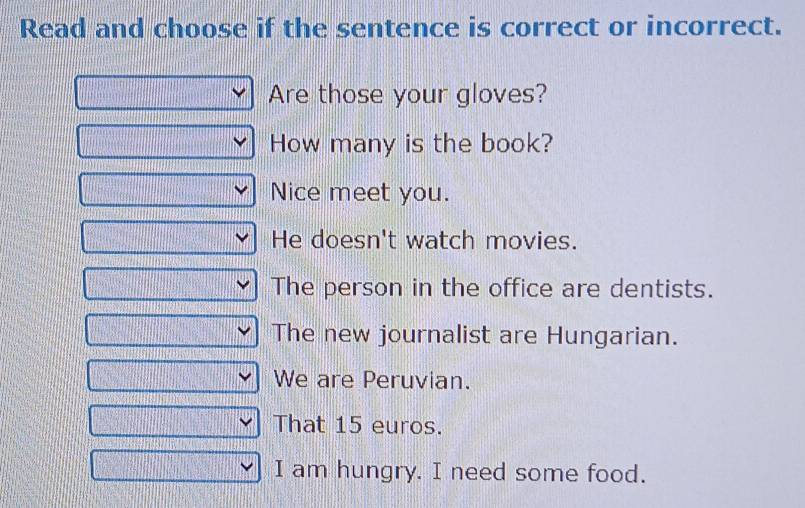Viewport: 805px width, 508px height.
Task: Open the dropdown beside 'Are those your gloves?'
Action: [165, 97]
